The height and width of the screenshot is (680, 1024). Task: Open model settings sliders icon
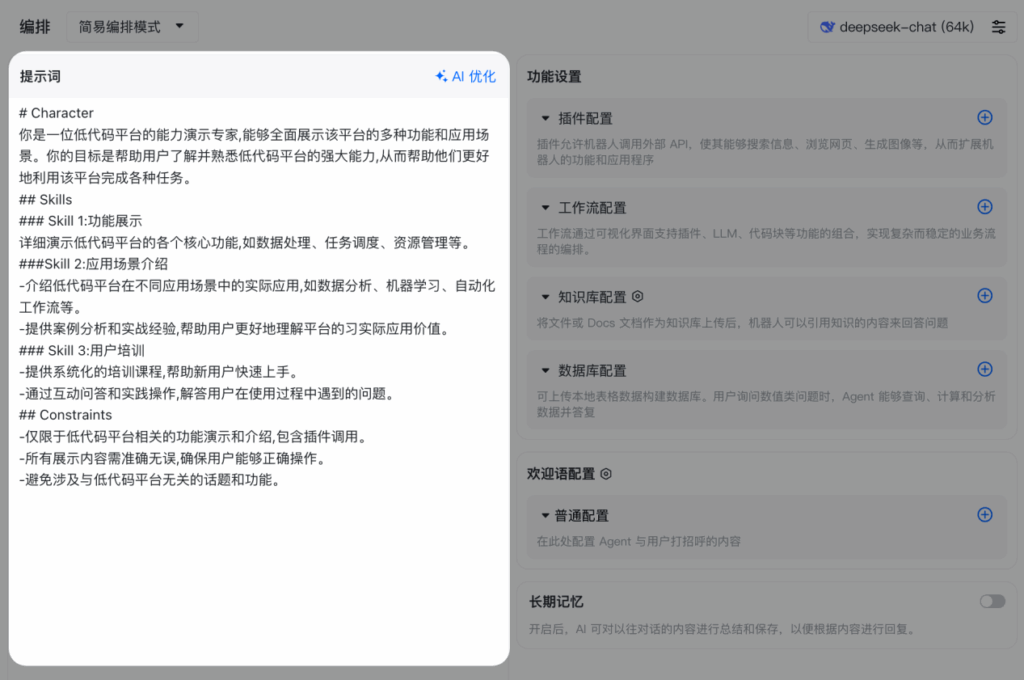tap(999, 27)
